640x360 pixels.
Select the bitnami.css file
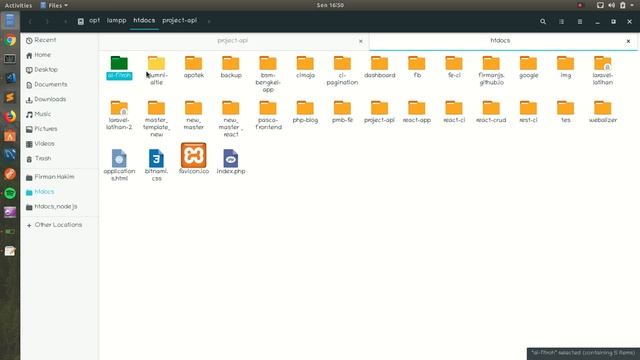coord(156,165)
